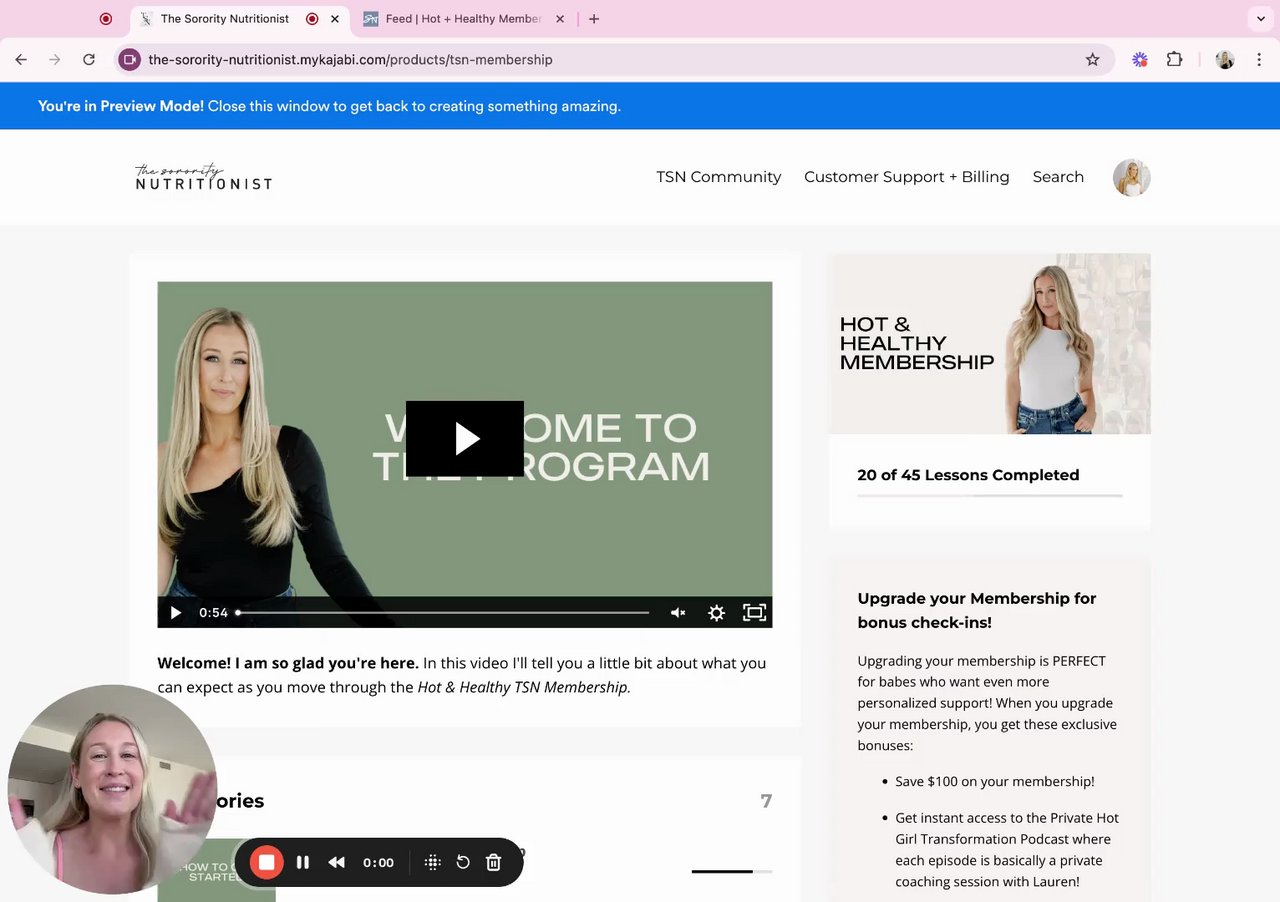Stop the screen recording with the red button
Viewport: 1280px width, 902px height.
pos(266,862)
